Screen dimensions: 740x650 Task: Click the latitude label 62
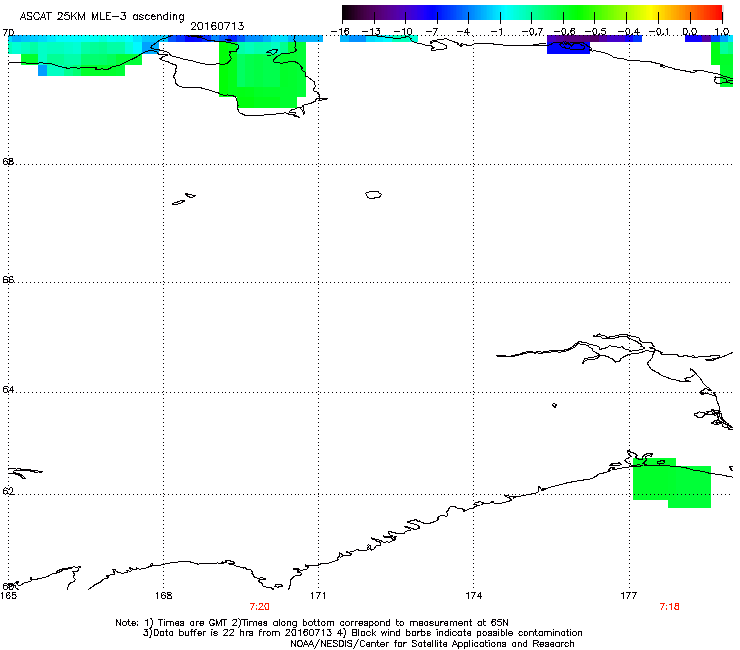click(x=8, y=491)
